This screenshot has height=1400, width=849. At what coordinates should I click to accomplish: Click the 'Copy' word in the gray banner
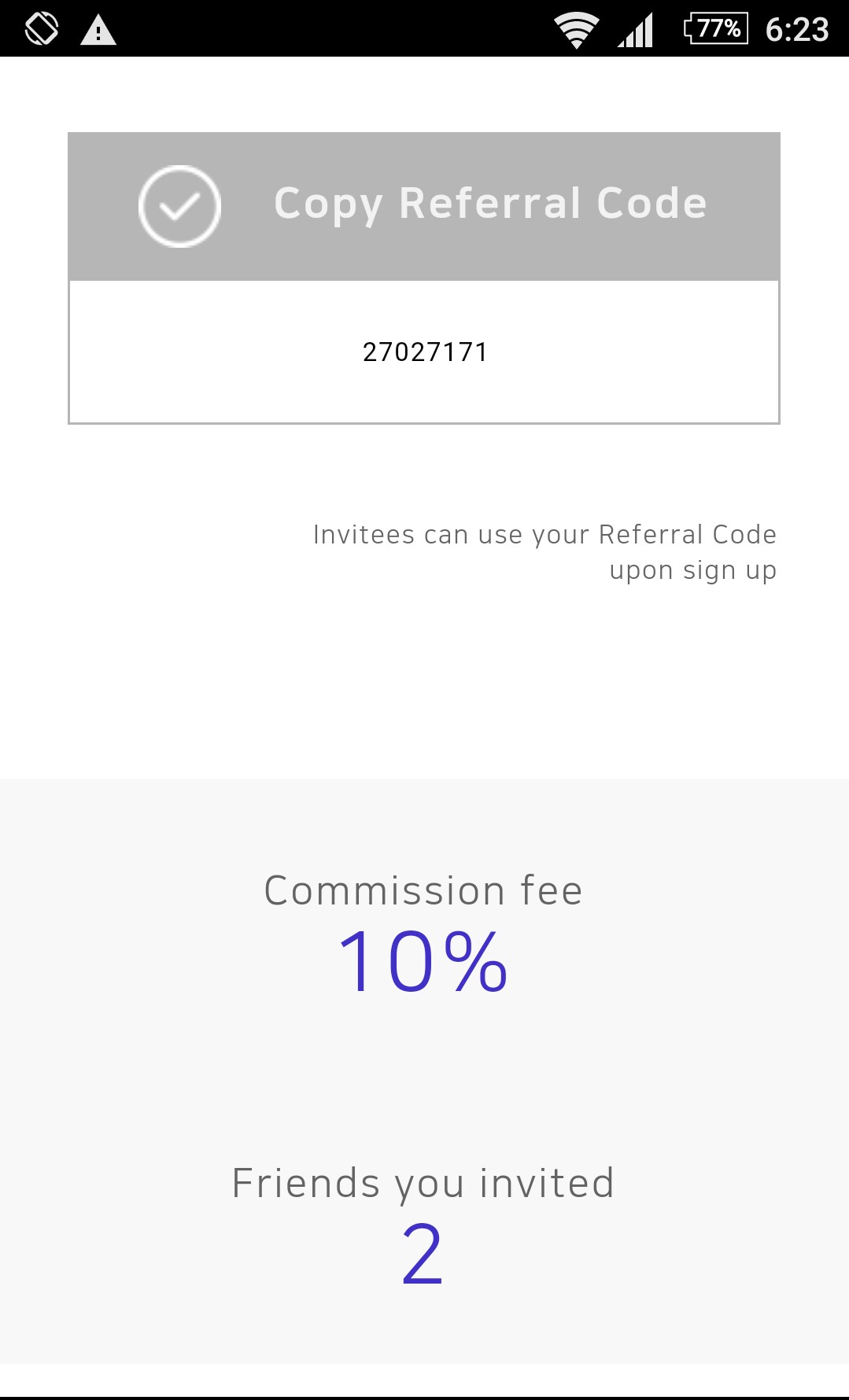point(328,204)
